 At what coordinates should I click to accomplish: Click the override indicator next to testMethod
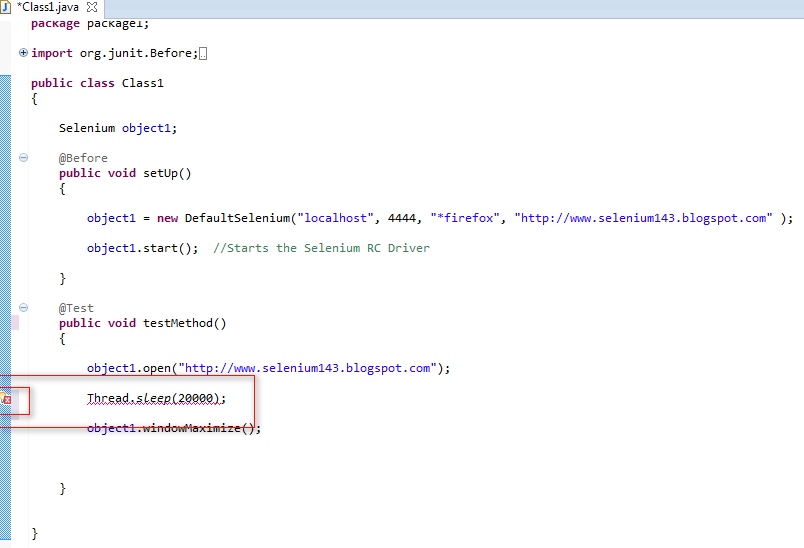pos(15,322)
